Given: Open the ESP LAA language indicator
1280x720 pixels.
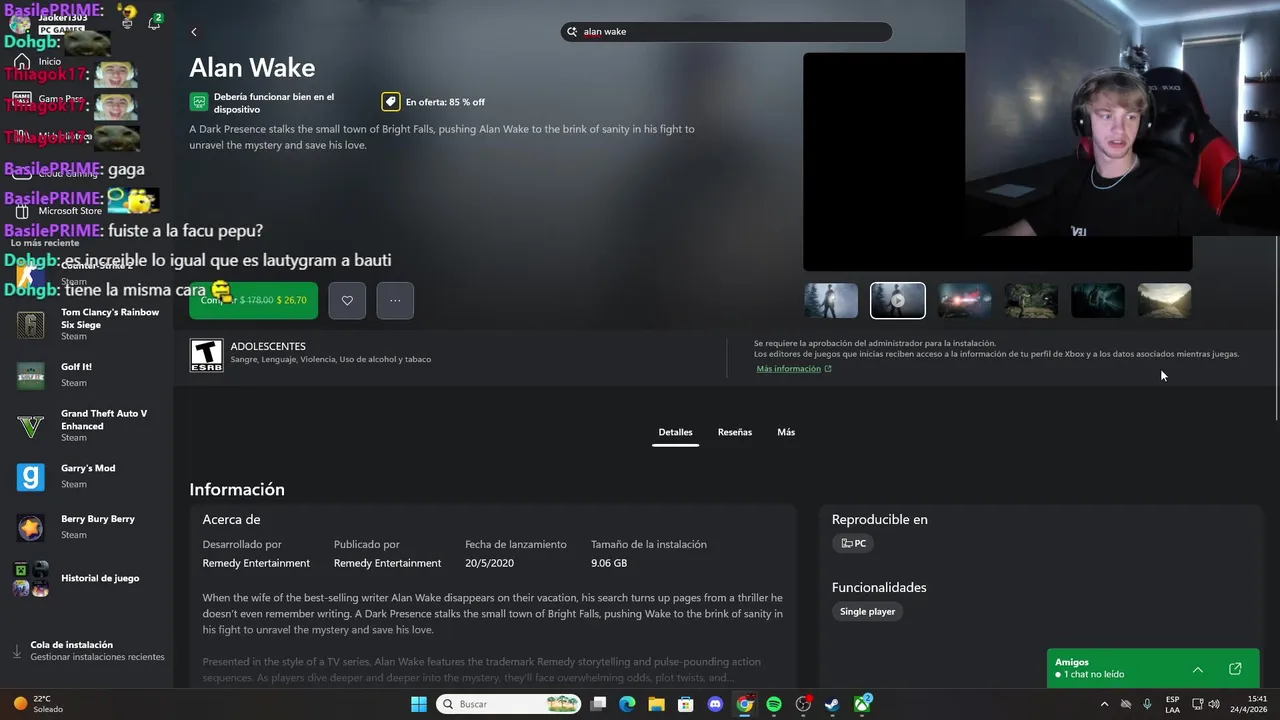Looking at the screenshot, I should point(1172,704).
